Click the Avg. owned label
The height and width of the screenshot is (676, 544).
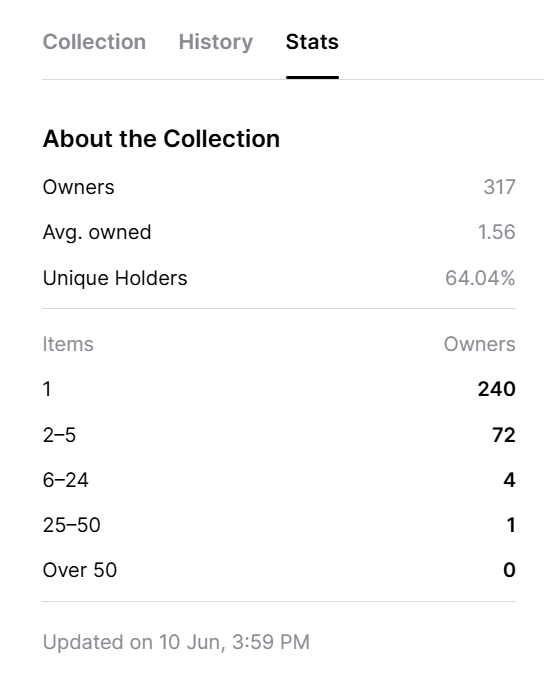click(97, 232)
